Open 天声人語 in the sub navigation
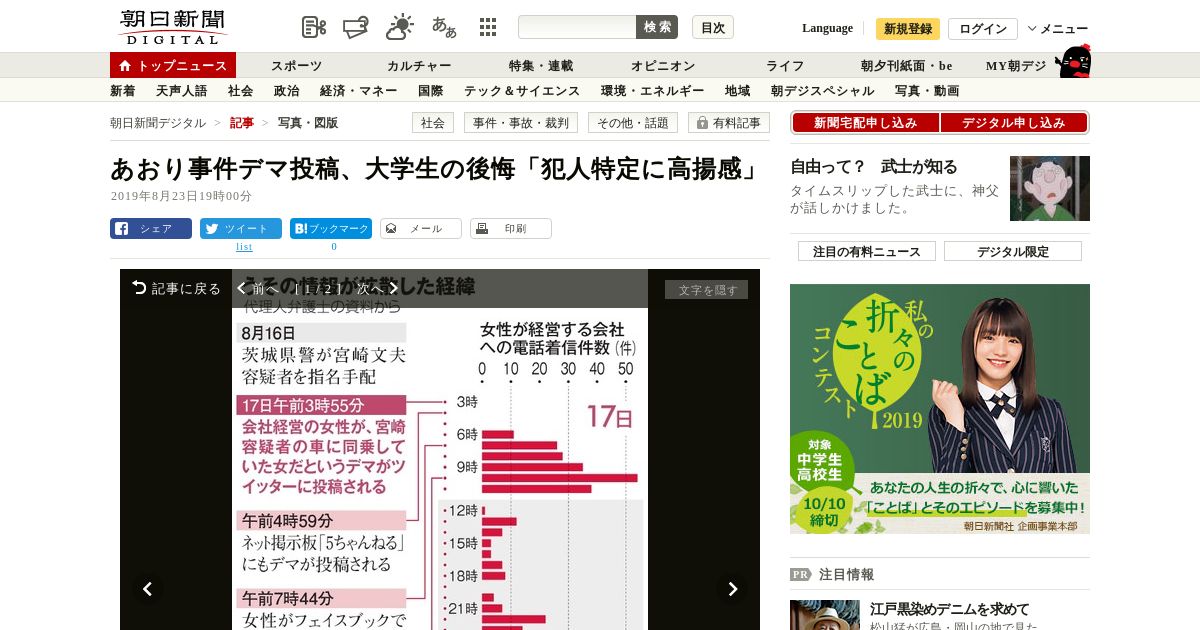Screen dimensions: 1200x630 pos(182,90)
